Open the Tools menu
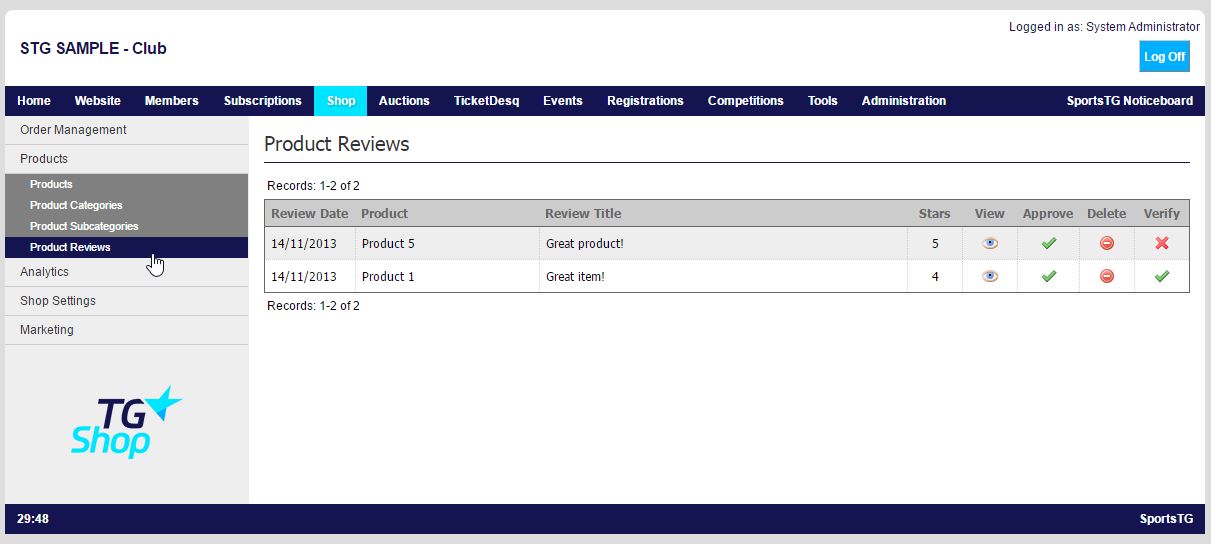 tap(823, 101)
